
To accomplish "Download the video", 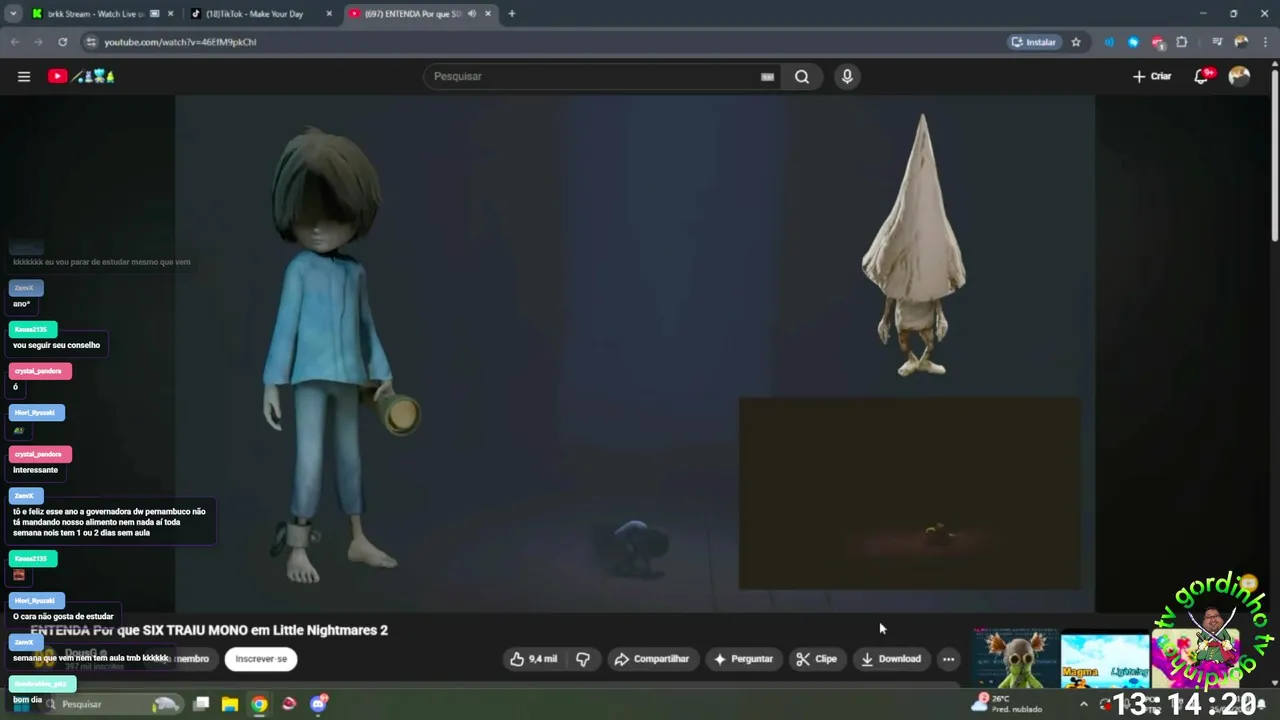I will 891,659.
